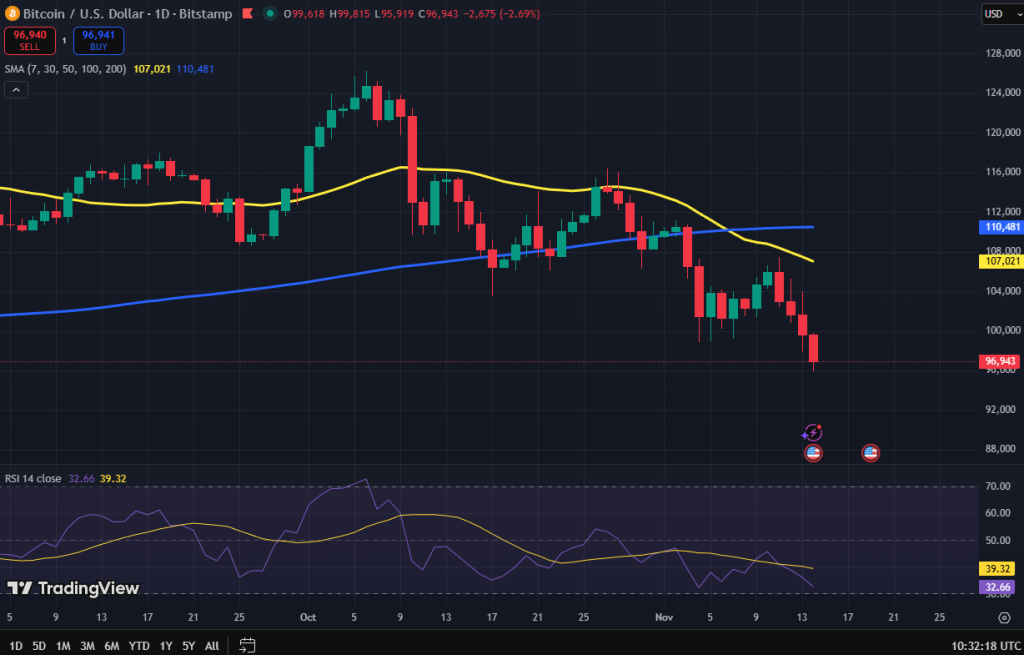The width and height of the screenshot is (1024, 655).
Task: Select the 1M time range
Action: (63, 646)
